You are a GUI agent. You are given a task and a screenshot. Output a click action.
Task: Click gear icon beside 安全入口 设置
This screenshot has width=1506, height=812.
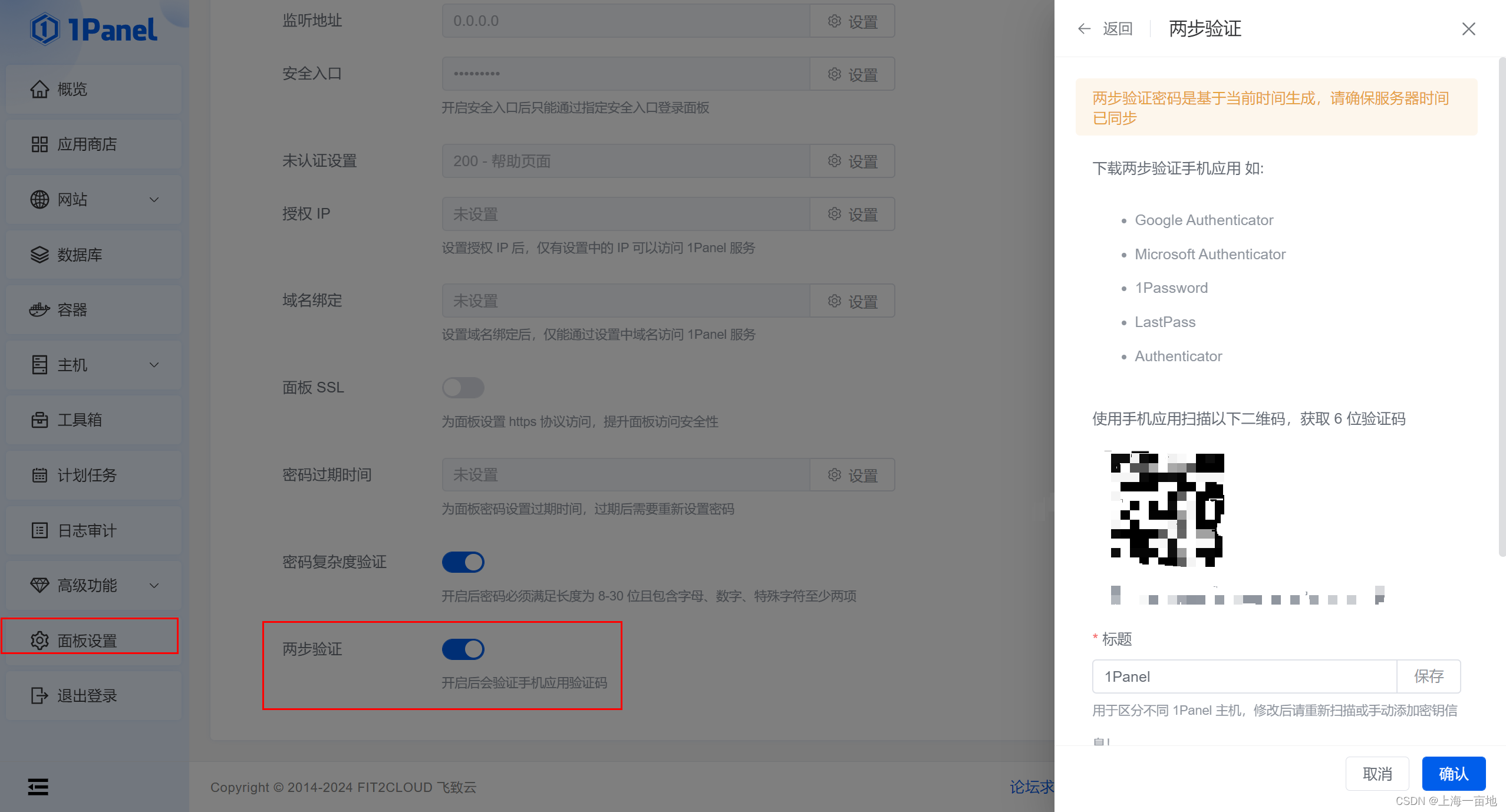834,74
